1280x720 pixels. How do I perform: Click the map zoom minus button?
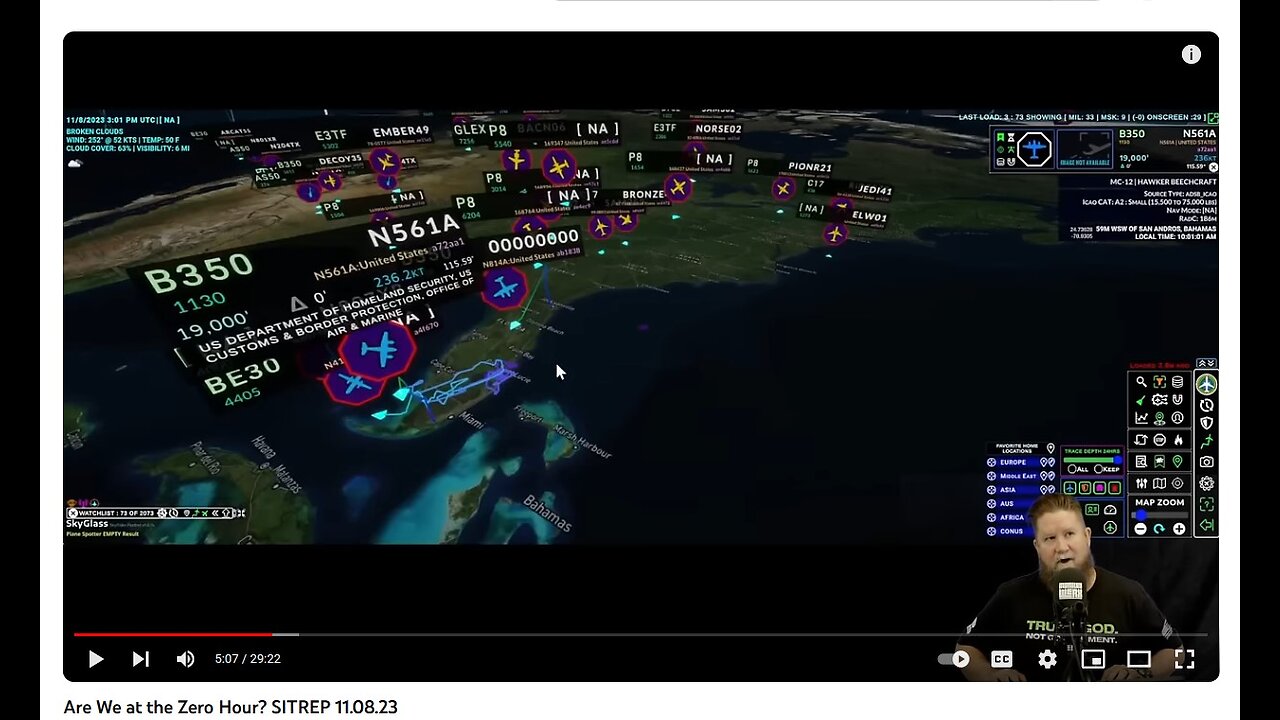[1140, 529]
